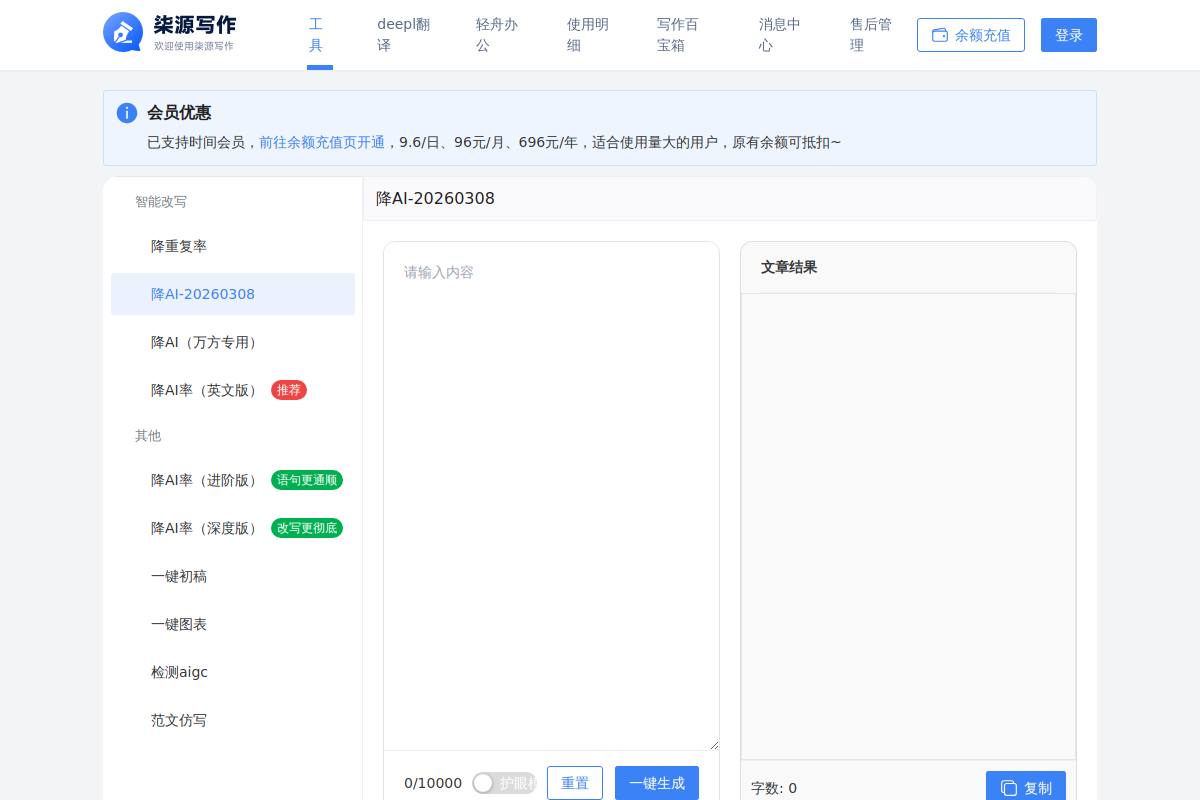Screen dimensions: 1200x800
Task: Click the green 改写更彻底 badge
Action: (307, 528)
